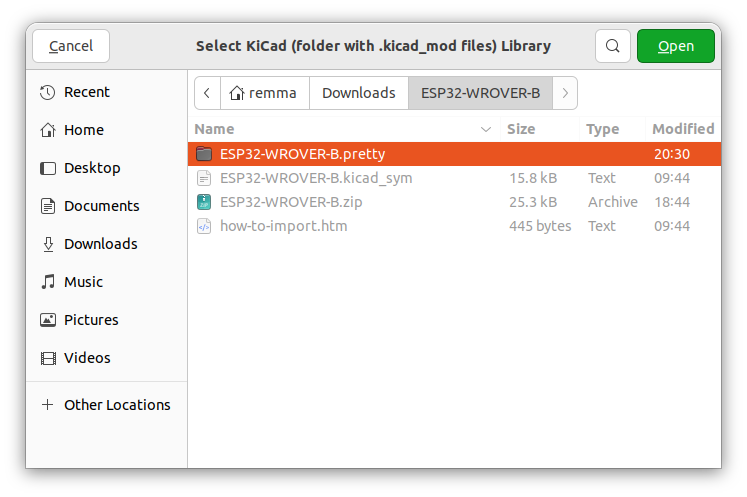Select the ESP32-WROVER-B.pretty folder icon
Screen dimensions: 747x497
click(204, 154)
